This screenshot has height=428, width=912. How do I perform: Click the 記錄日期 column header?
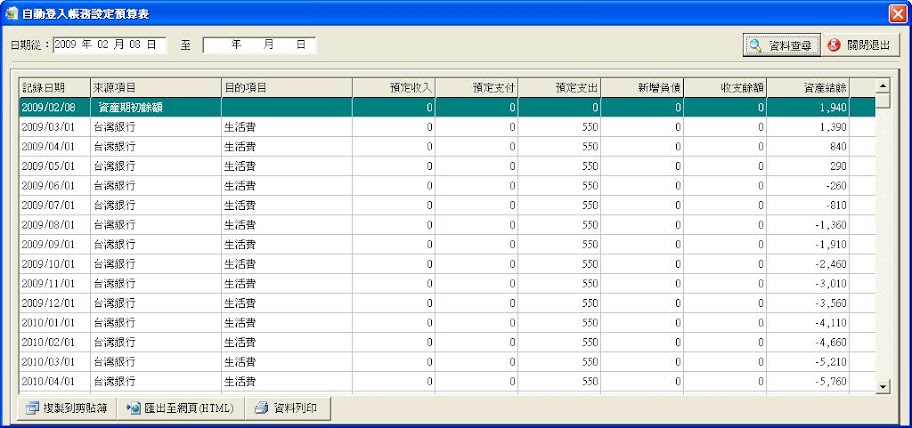(x=55, y=88)
